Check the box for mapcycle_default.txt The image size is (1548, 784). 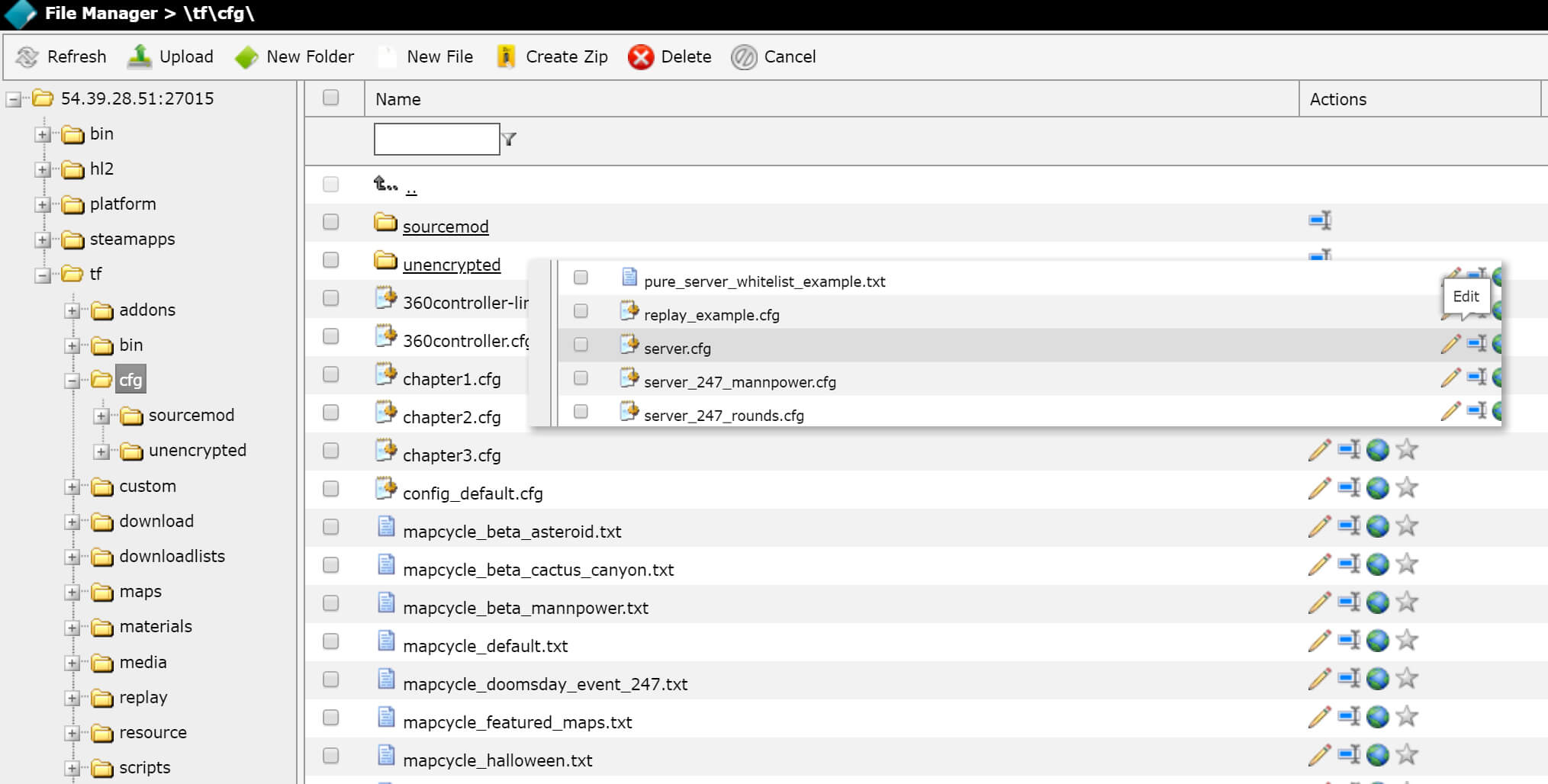[x=330, y=641]
